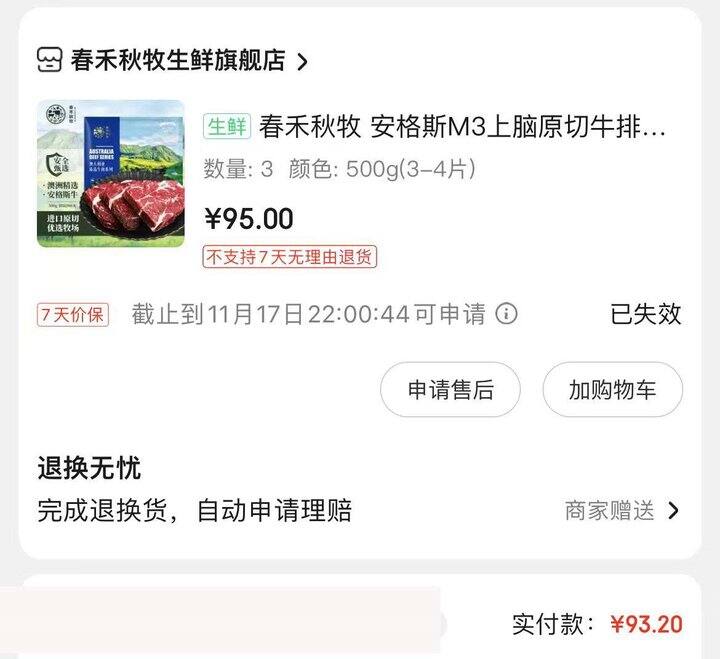
Task: Click the 申请售后 button
Action: pos(450,389)
